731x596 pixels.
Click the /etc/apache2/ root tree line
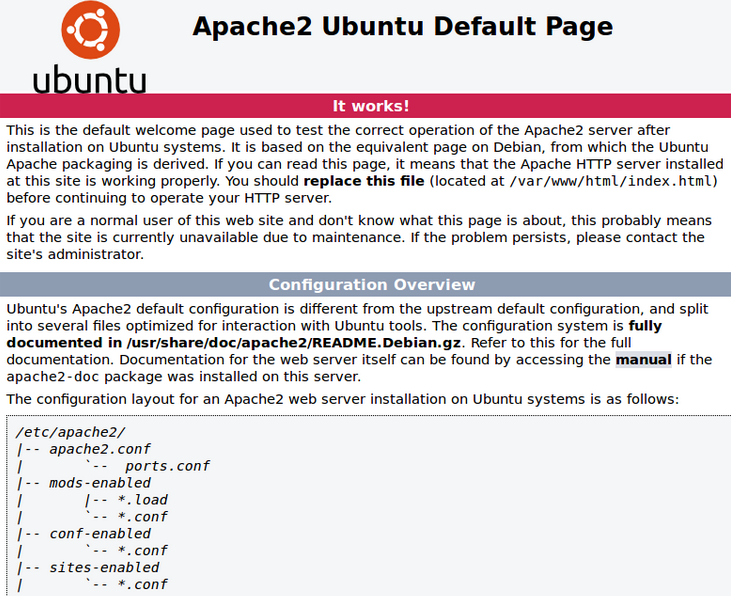coord(70,432)
